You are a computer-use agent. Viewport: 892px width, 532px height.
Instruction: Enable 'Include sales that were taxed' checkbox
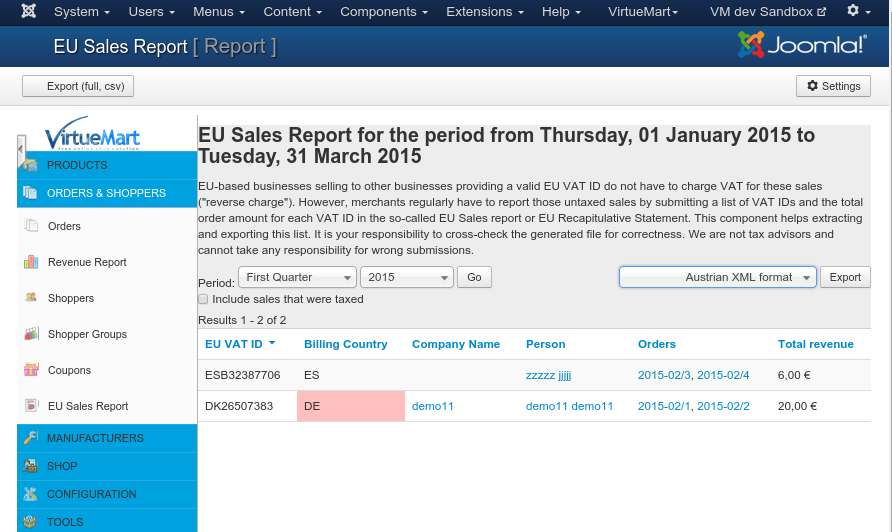point(203,299)
